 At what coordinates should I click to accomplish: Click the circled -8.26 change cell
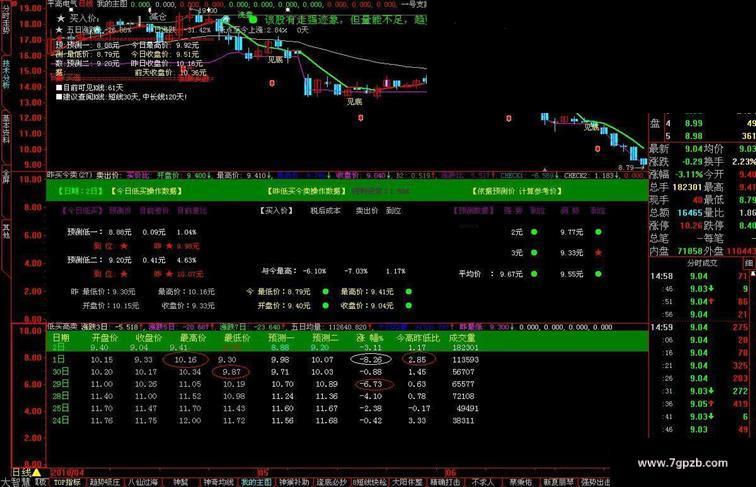coord(370,360)
